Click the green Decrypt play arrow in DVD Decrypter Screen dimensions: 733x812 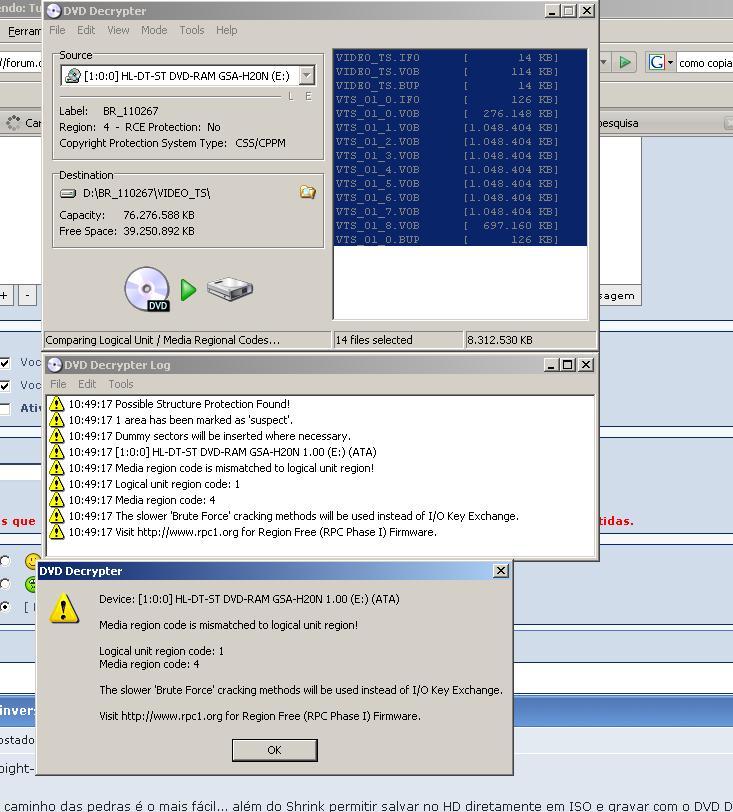188,290
